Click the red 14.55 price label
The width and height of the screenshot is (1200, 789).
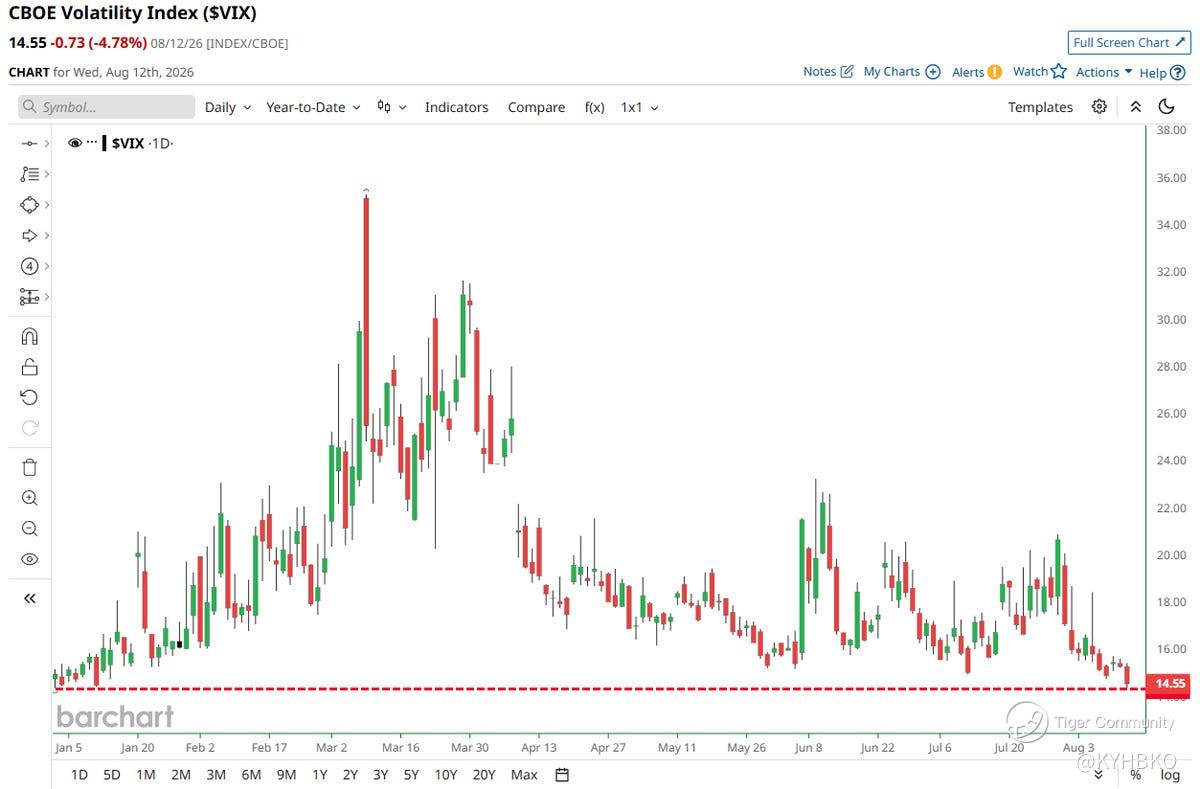click(1169, 684)
